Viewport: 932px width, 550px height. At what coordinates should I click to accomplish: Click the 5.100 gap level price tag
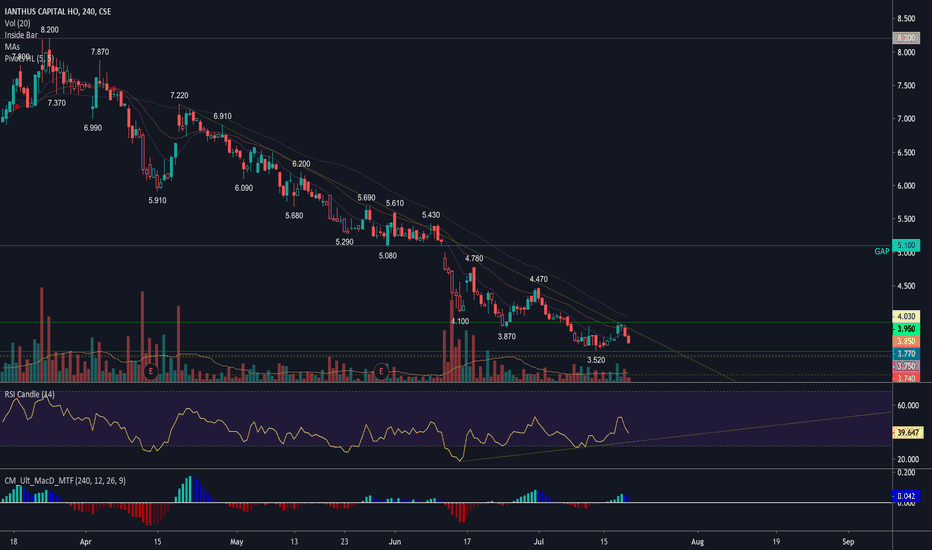906,245
